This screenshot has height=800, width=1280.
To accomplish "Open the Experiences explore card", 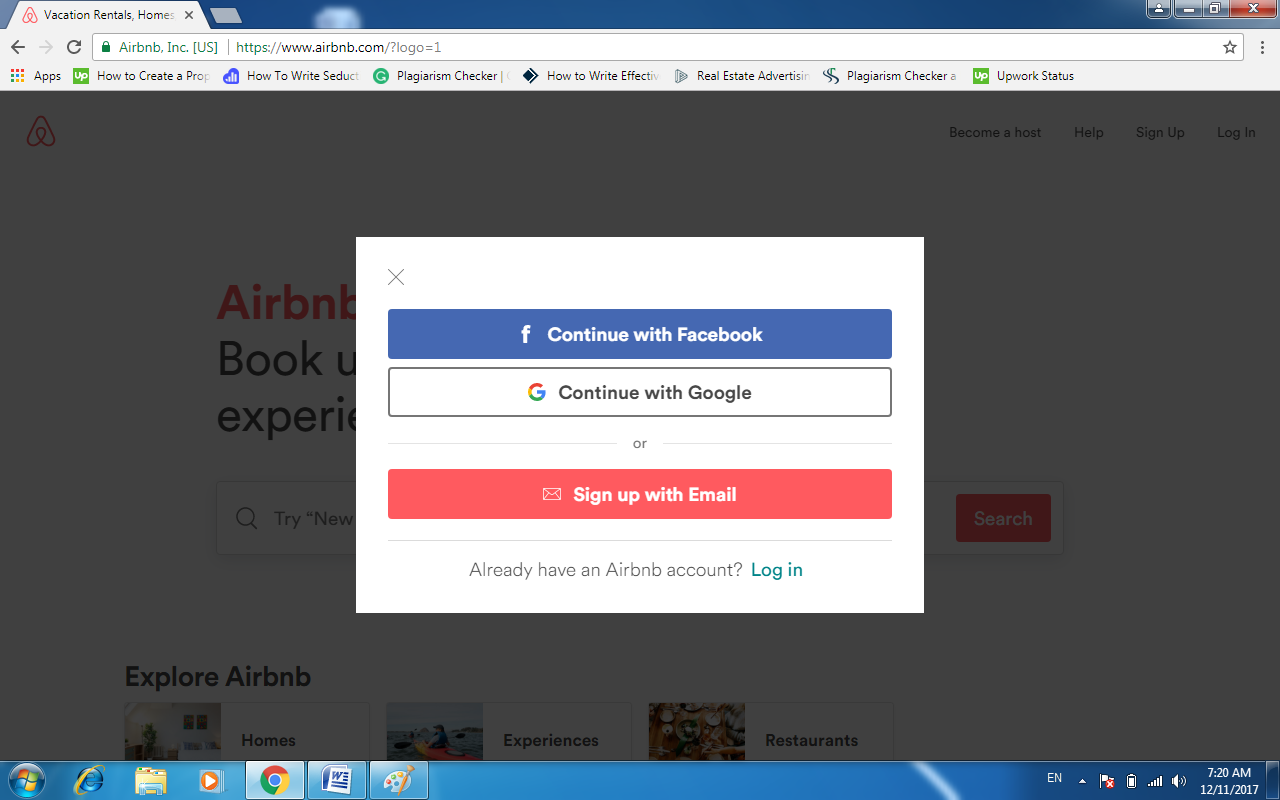I will click(x=509, y=732).
